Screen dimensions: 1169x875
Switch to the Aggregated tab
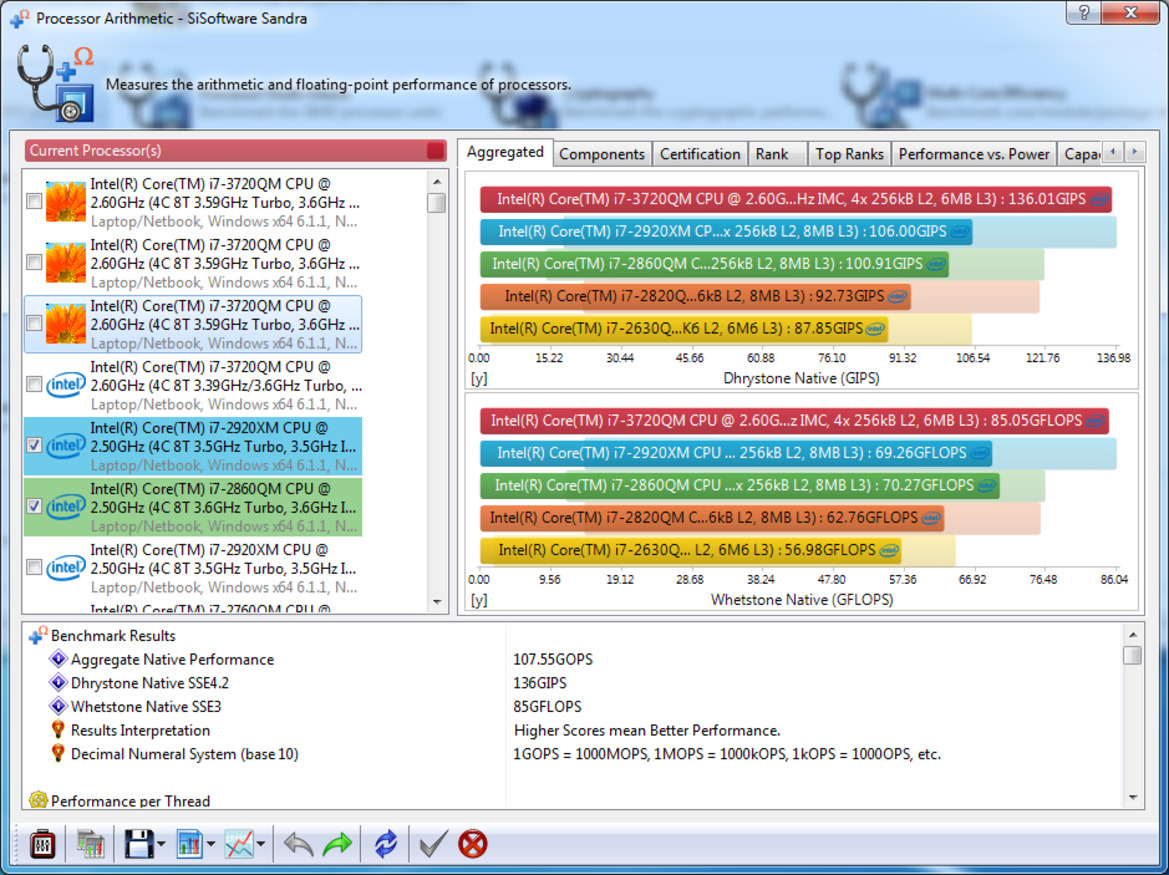[x=505, y=152]
